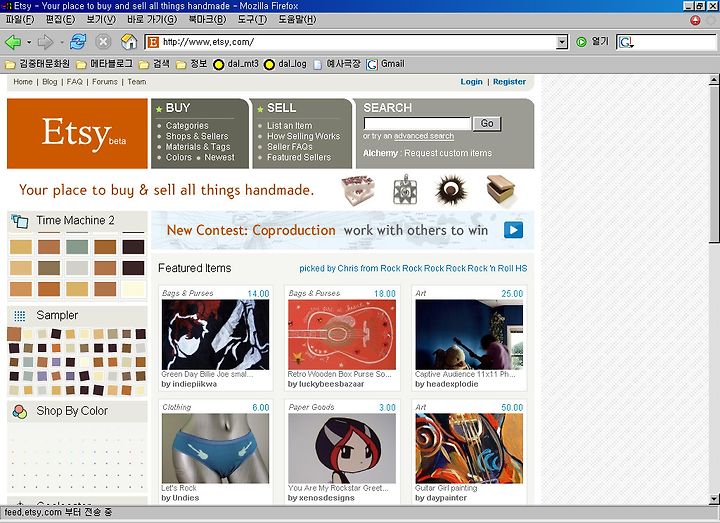The width and height of the screenshot is (720, 523).
Task: Open the 북마크(B) menu
Action: click(207, 20)
